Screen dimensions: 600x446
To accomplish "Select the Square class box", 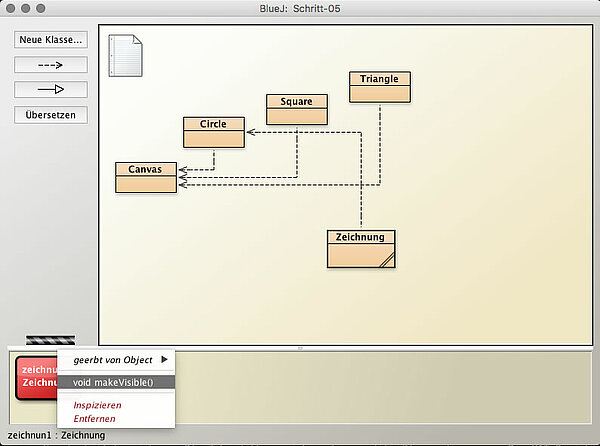I will 297,109.
